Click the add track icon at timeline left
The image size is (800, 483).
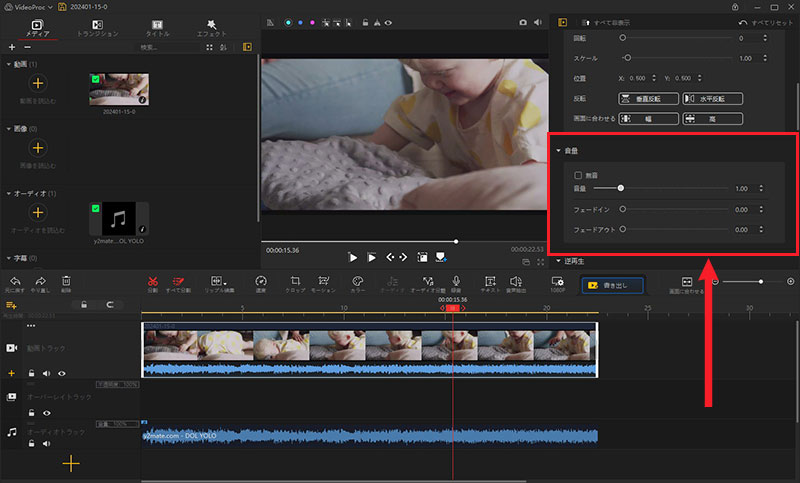point(11,305)
